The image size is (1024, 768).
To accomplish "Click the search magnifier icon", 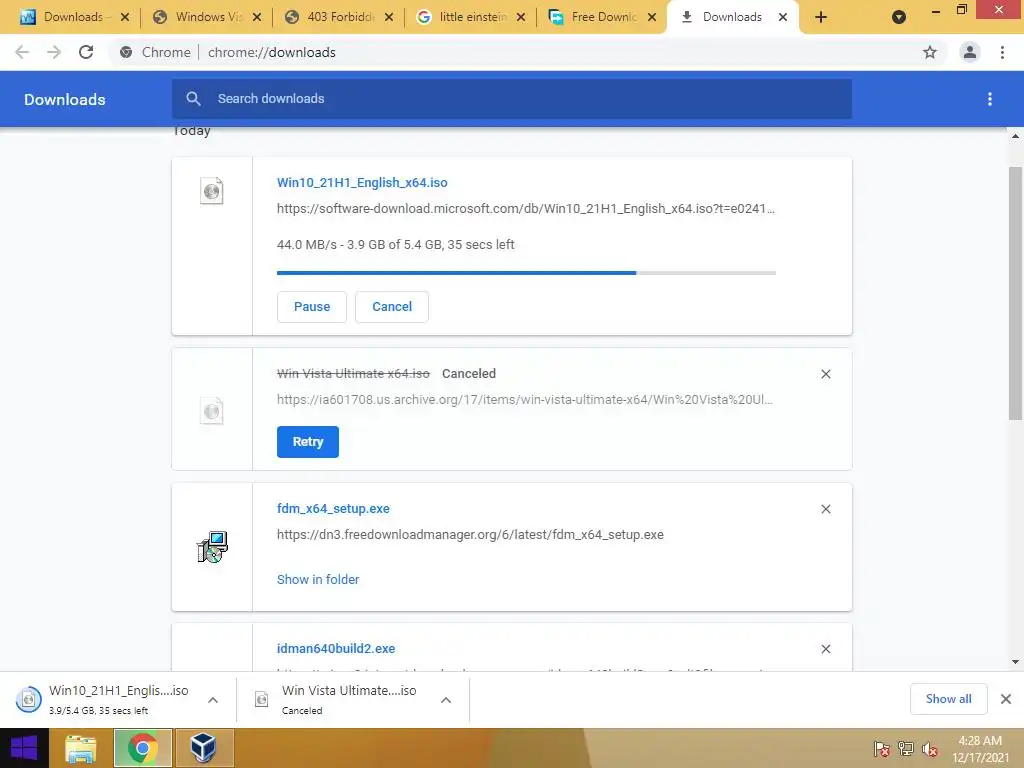I will coord(193,99).
